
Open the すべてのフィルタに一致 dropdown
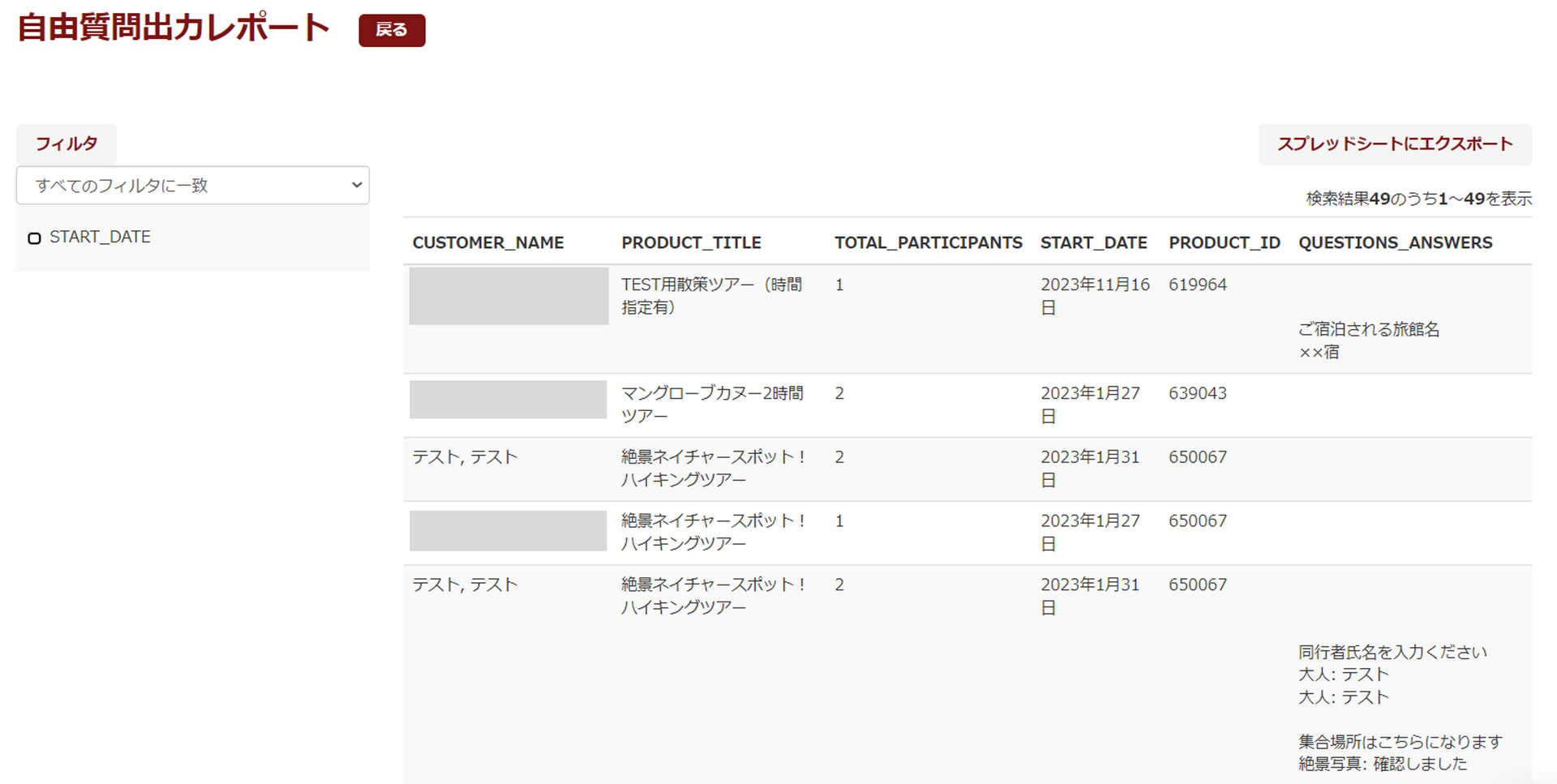coord(192,186)
